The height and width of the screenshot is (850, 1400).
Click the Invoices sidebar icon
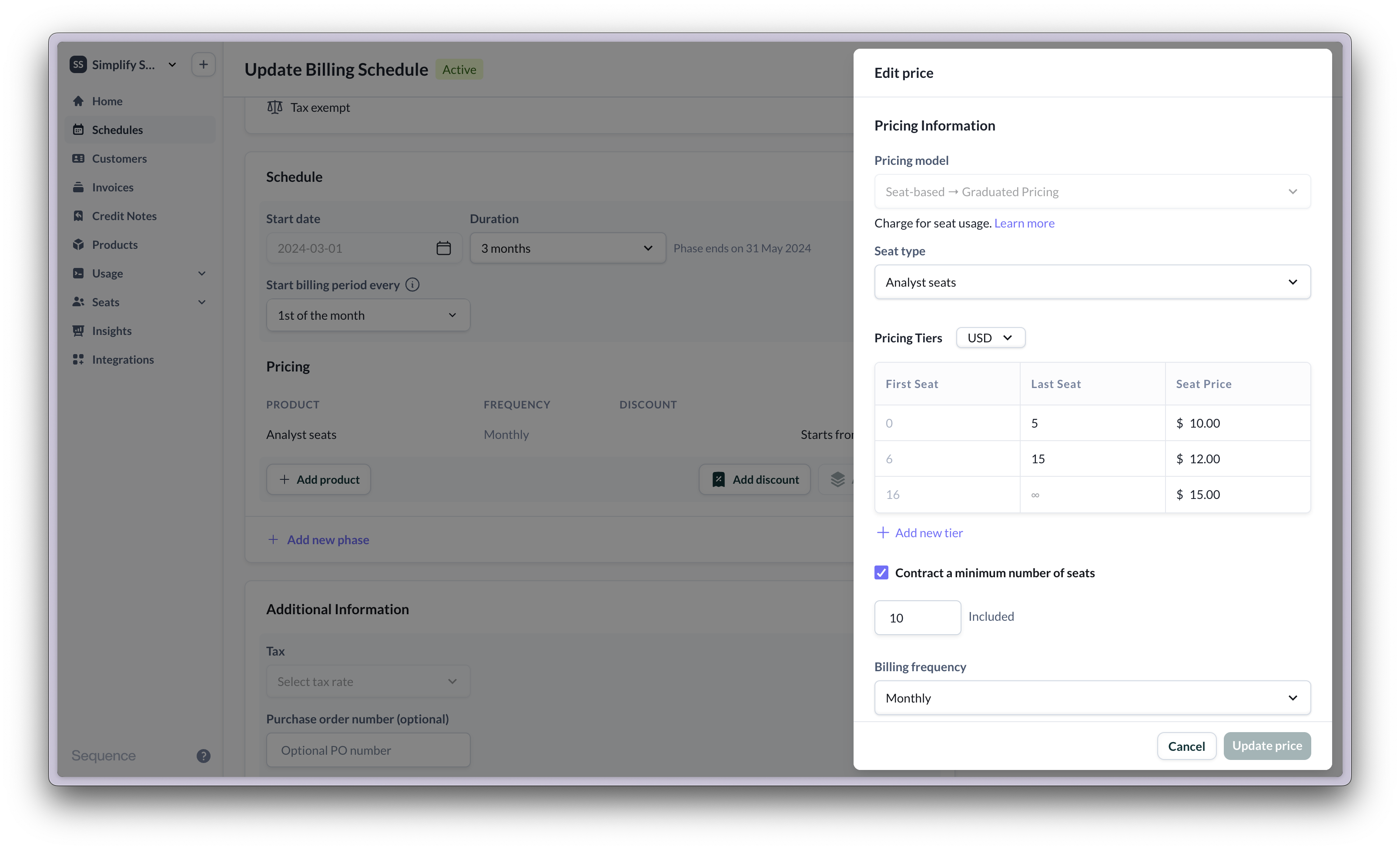click(79, 187)
